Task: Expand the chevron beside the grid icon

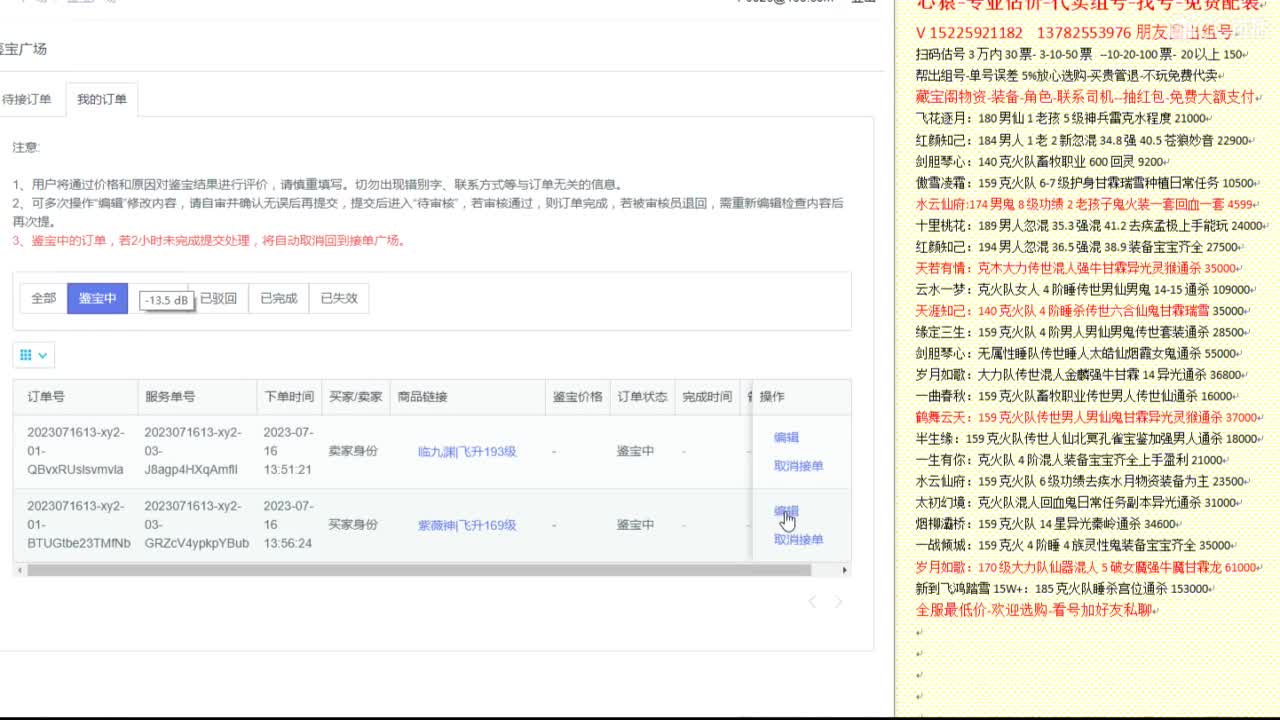Action: click(x=42, y=355)
